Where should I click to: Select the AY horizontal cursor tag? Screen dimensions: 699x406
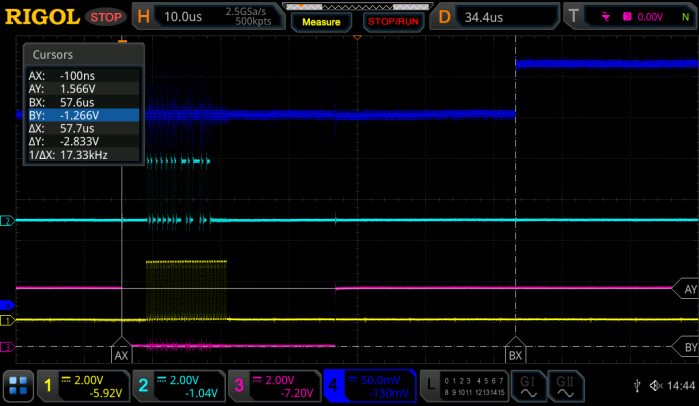tap(686, 289)
